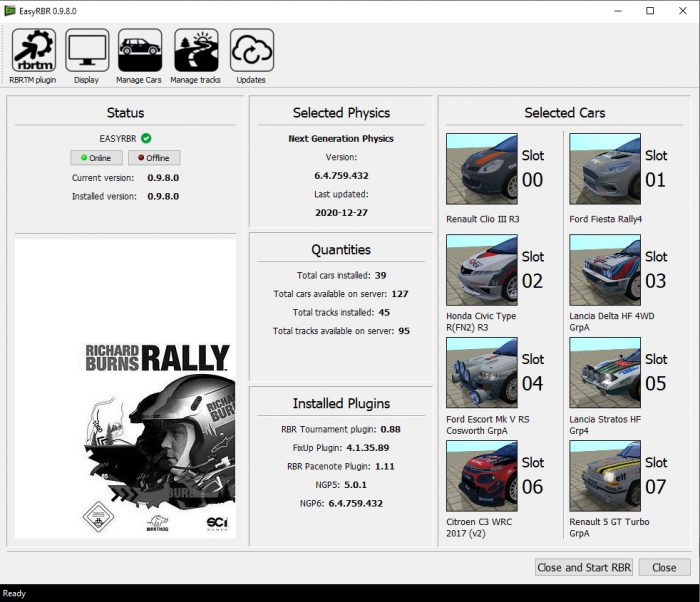The image size is (700, 602).
Task: Open the RBRTM plugin toolbar icon
Action: tap(33, 50)
